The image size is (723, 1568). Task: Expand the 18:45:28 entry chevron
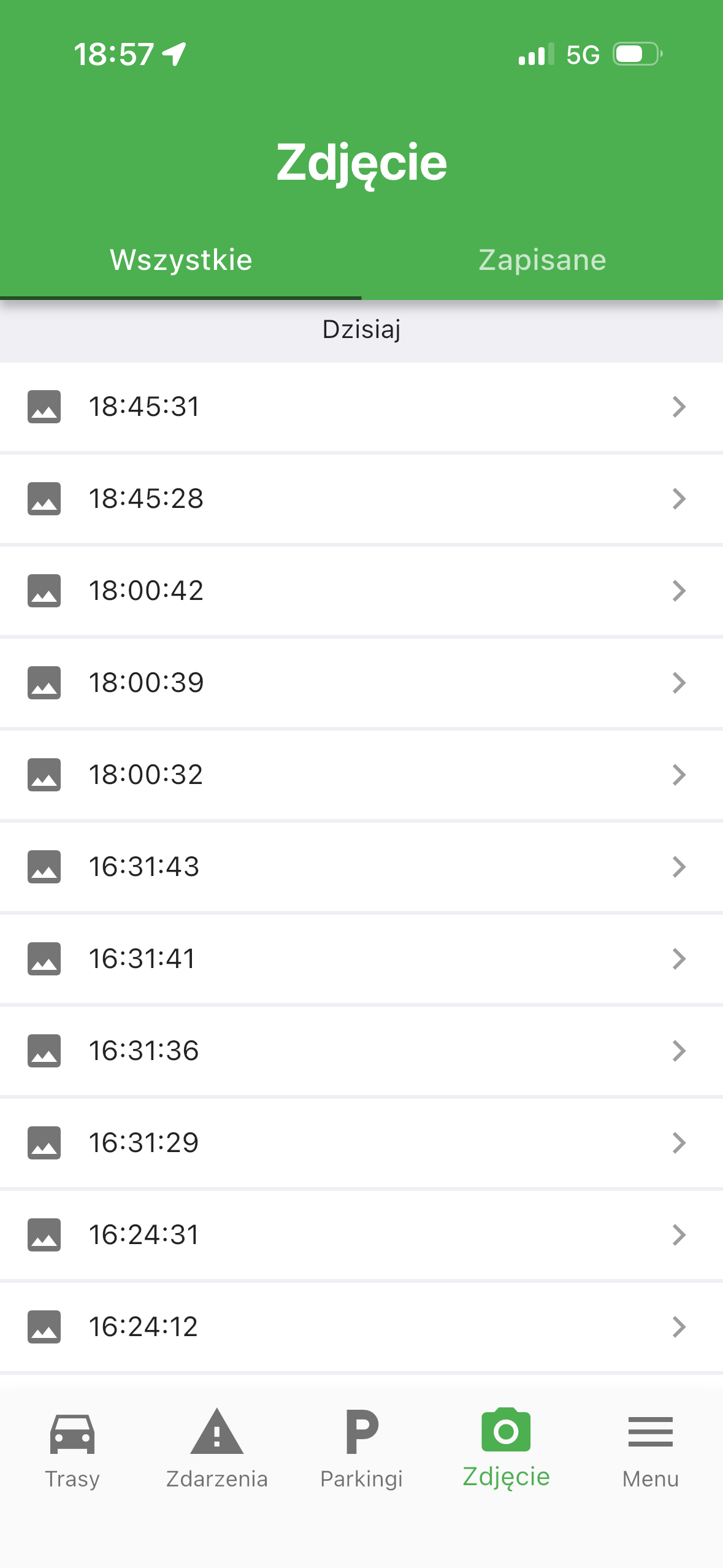(x=678, y=499)
